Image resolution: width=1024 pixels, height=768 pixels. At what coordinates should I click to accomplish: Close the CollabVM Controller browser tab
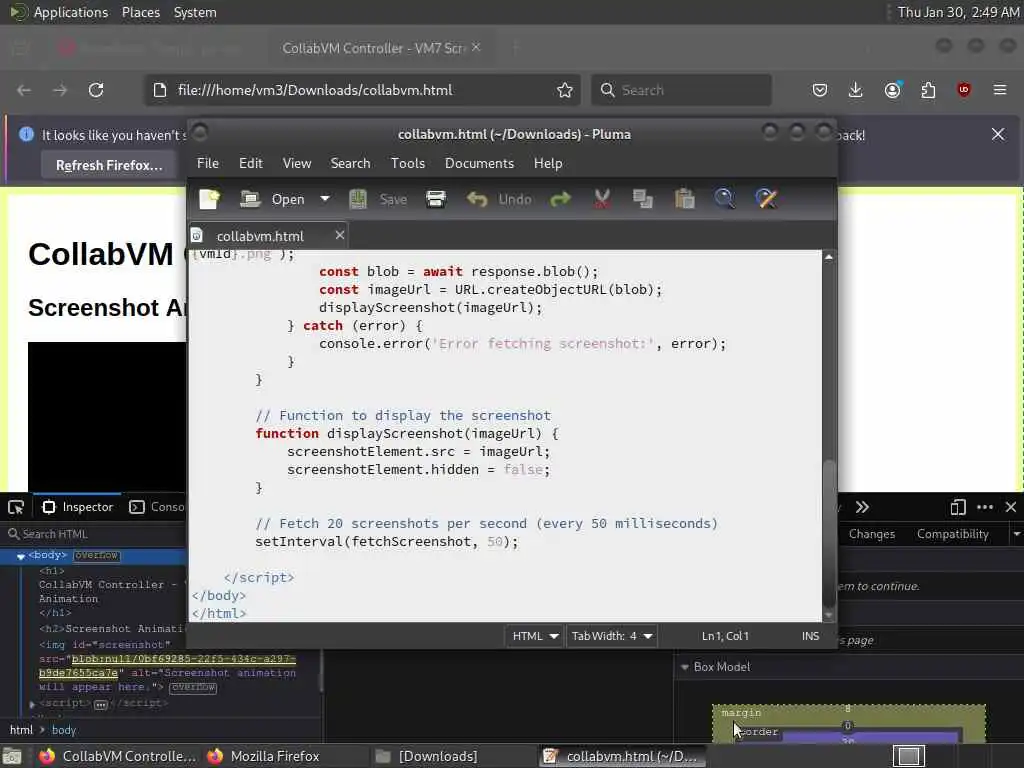click(476, 47)
